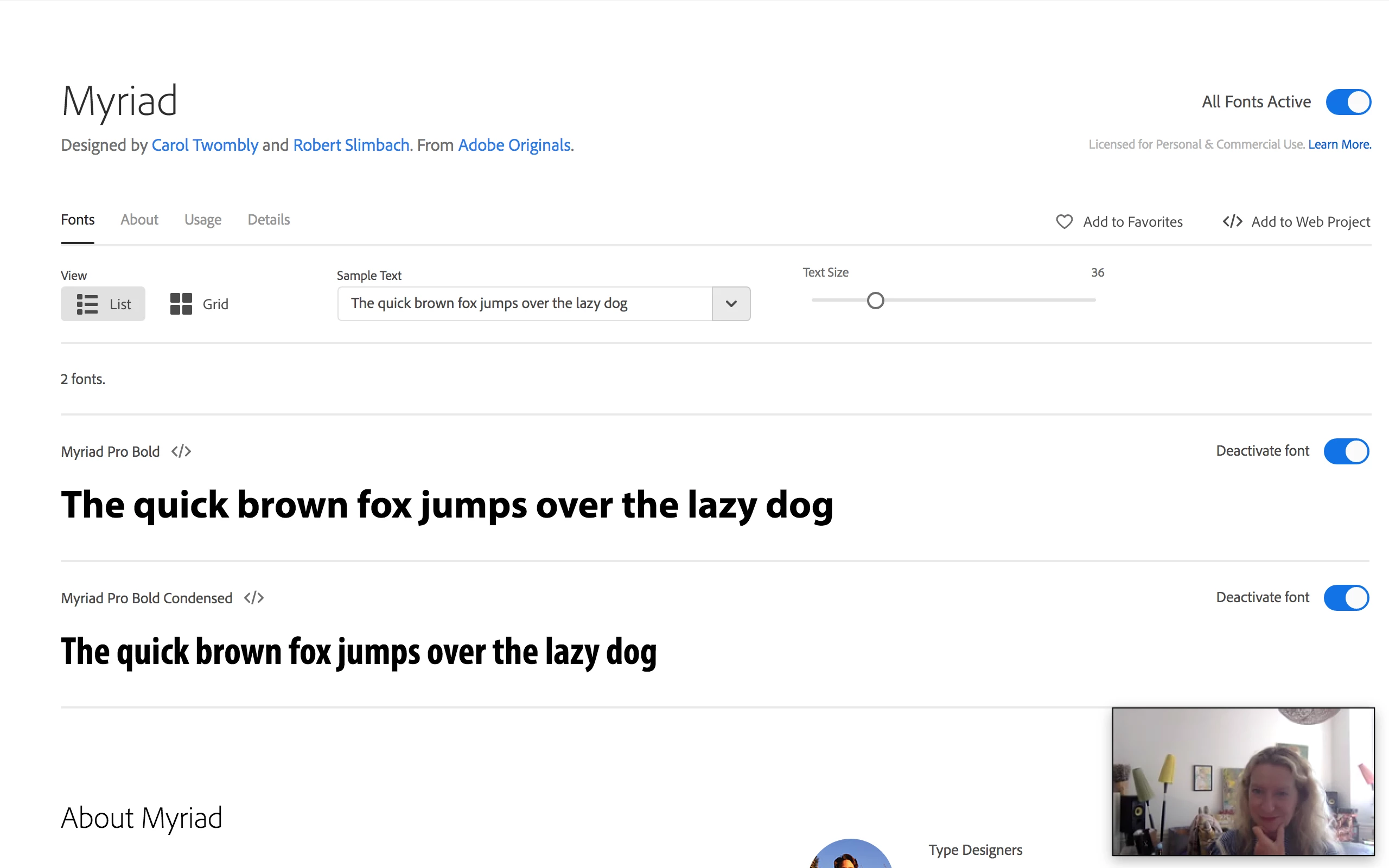The image size is (1389, 868).
Task: Switch to List view
Action: [103, 304]
